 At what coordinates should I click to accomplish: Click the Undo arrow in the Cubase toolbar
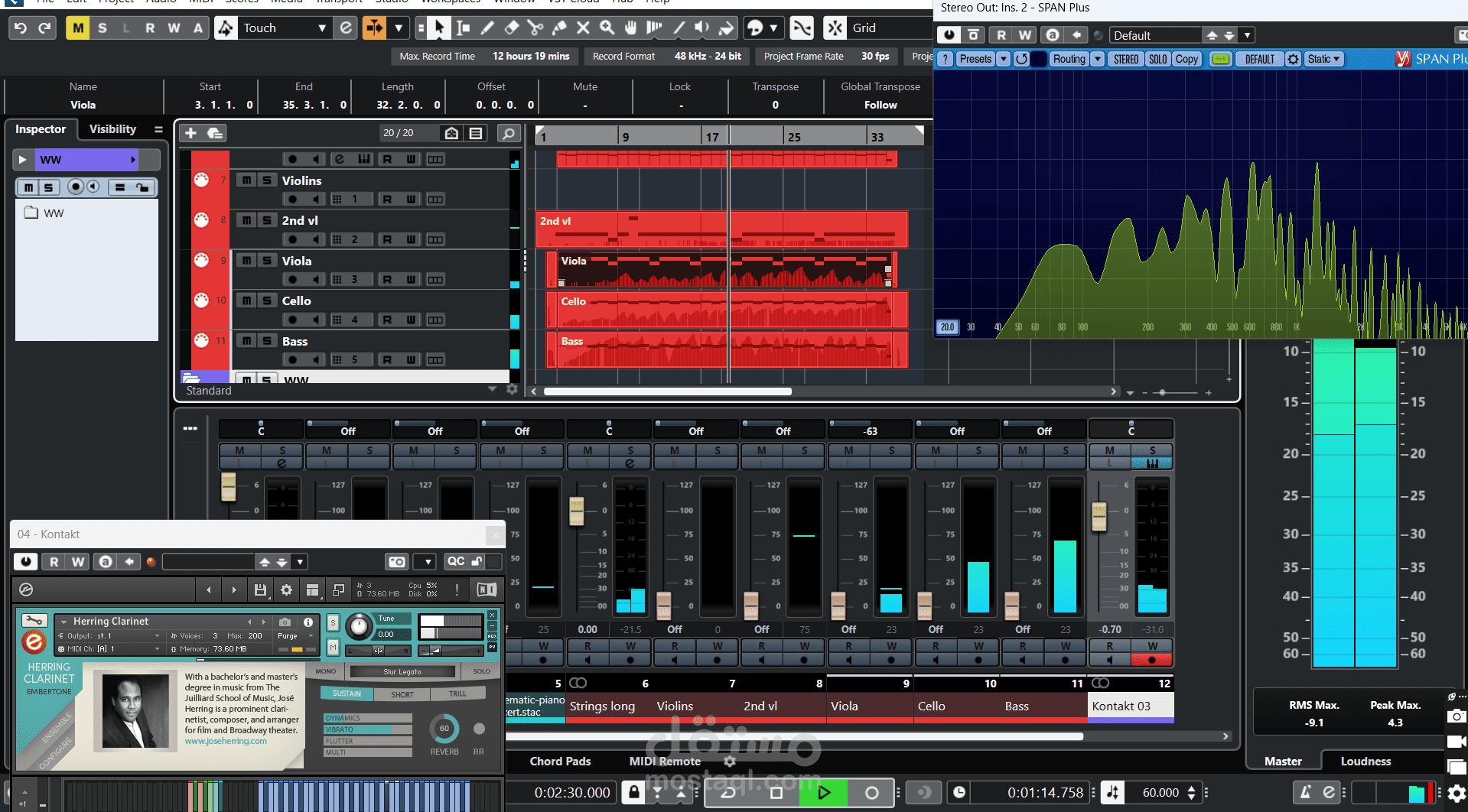pyautogui.click(x=21, y=28)
